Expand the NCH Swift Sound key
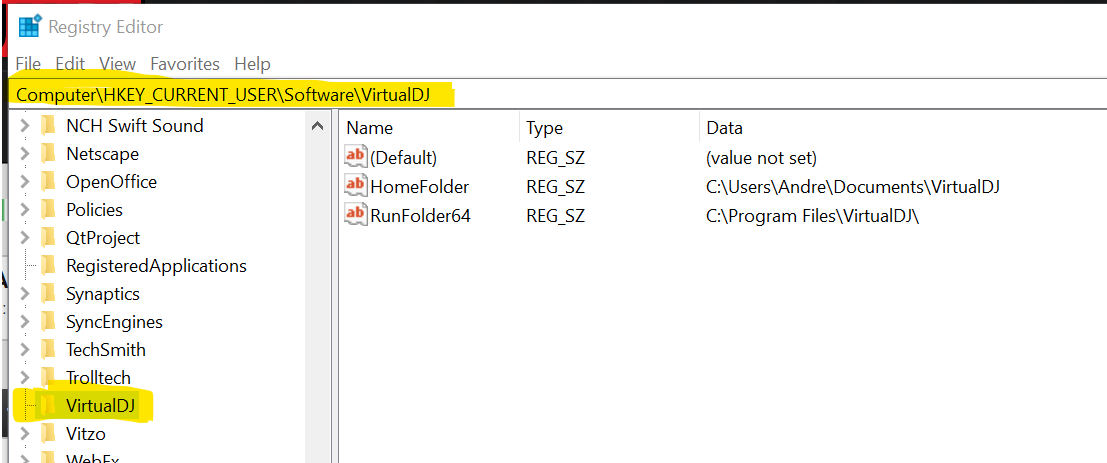 pyautogui.click(x=25, y=126)
